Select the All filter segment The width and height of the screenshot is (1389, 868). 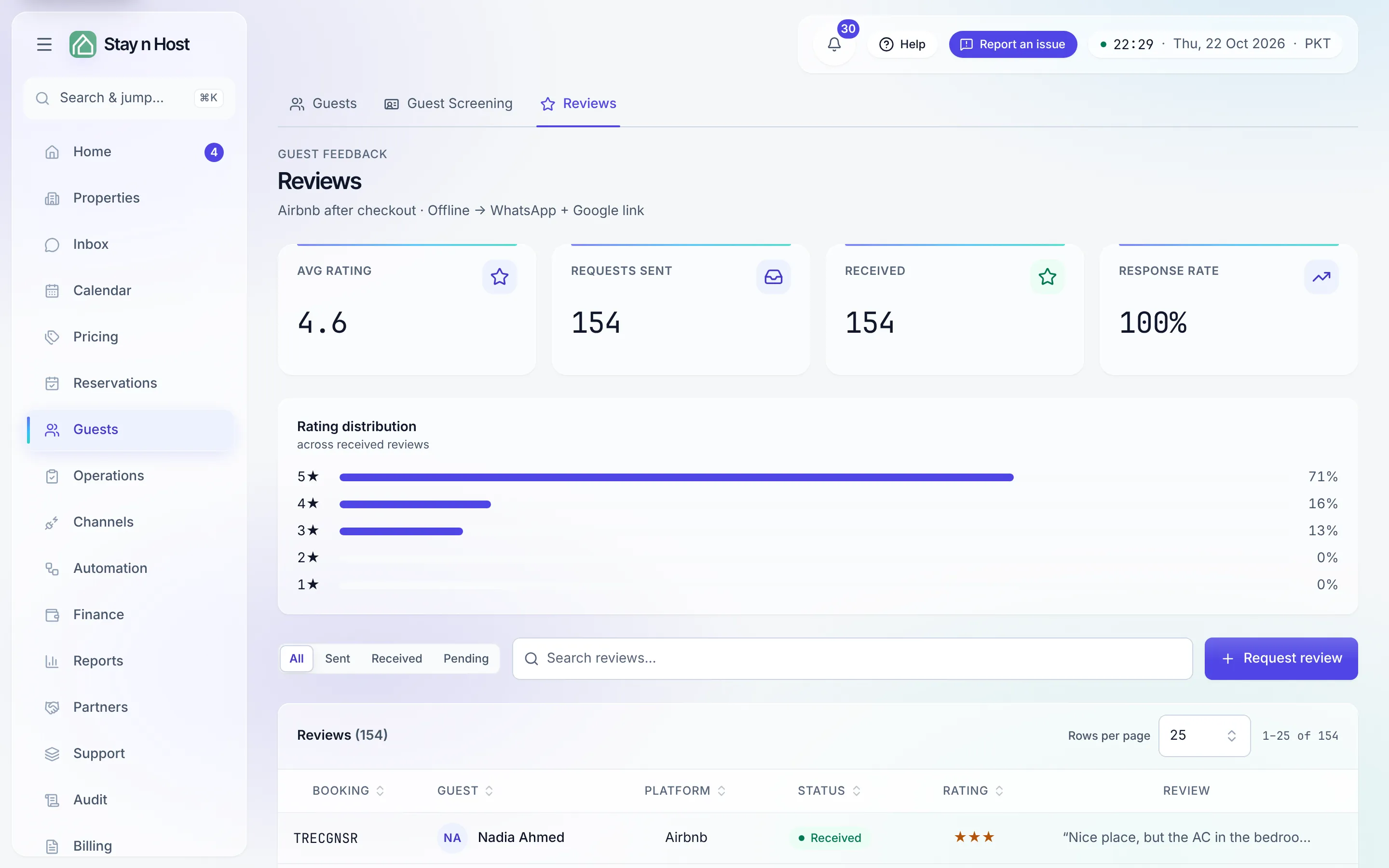point(297,658)
